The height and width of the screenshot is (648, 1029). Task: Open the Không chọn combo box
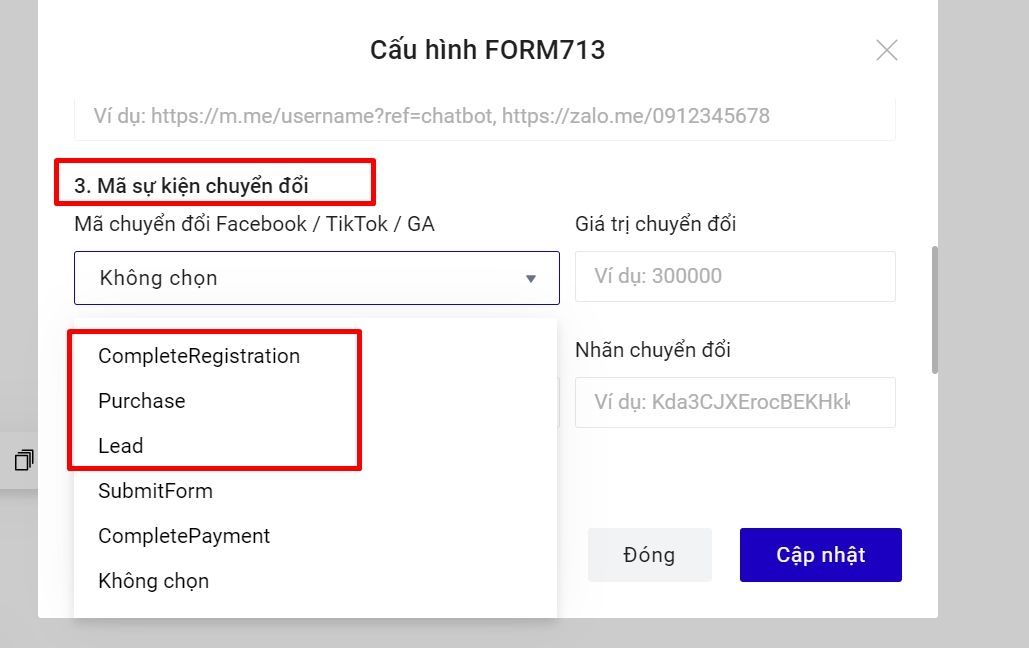coord(300,278)
